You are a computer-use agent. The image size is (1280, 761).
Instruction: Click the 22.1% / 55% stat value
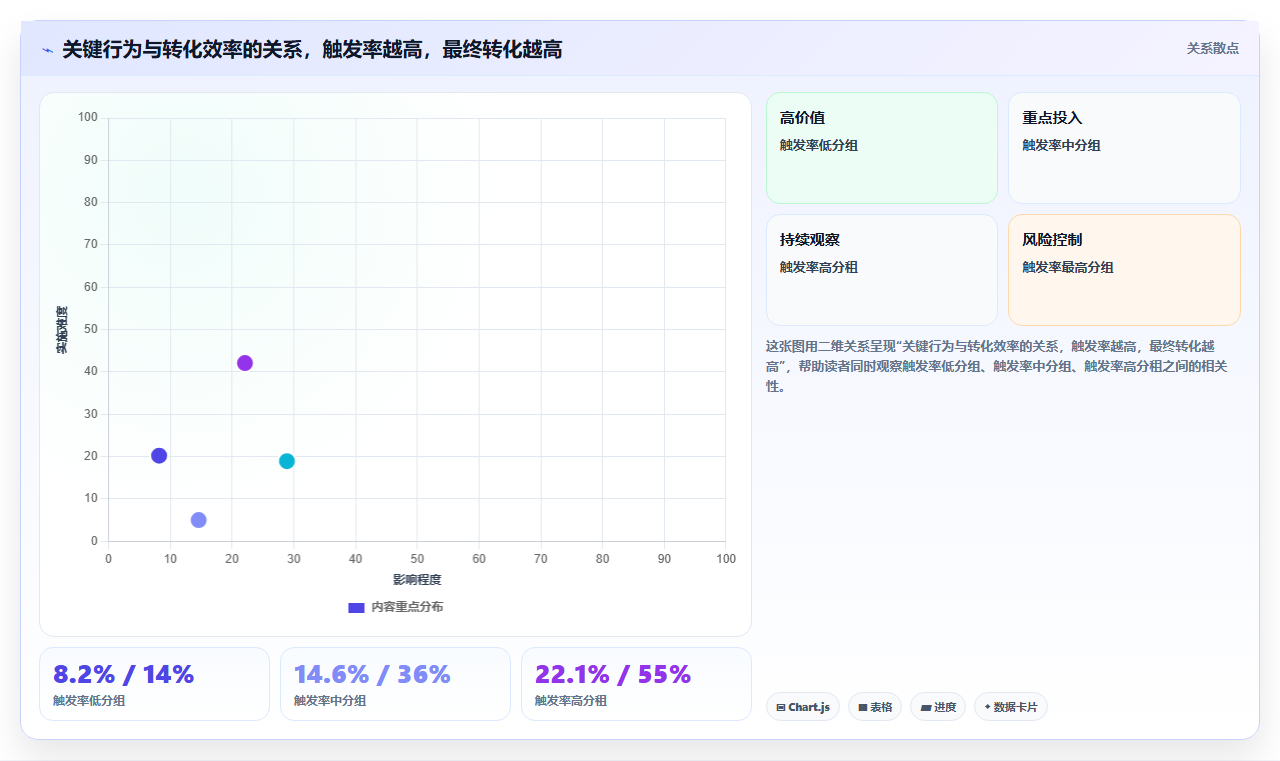tap(613, 674)
